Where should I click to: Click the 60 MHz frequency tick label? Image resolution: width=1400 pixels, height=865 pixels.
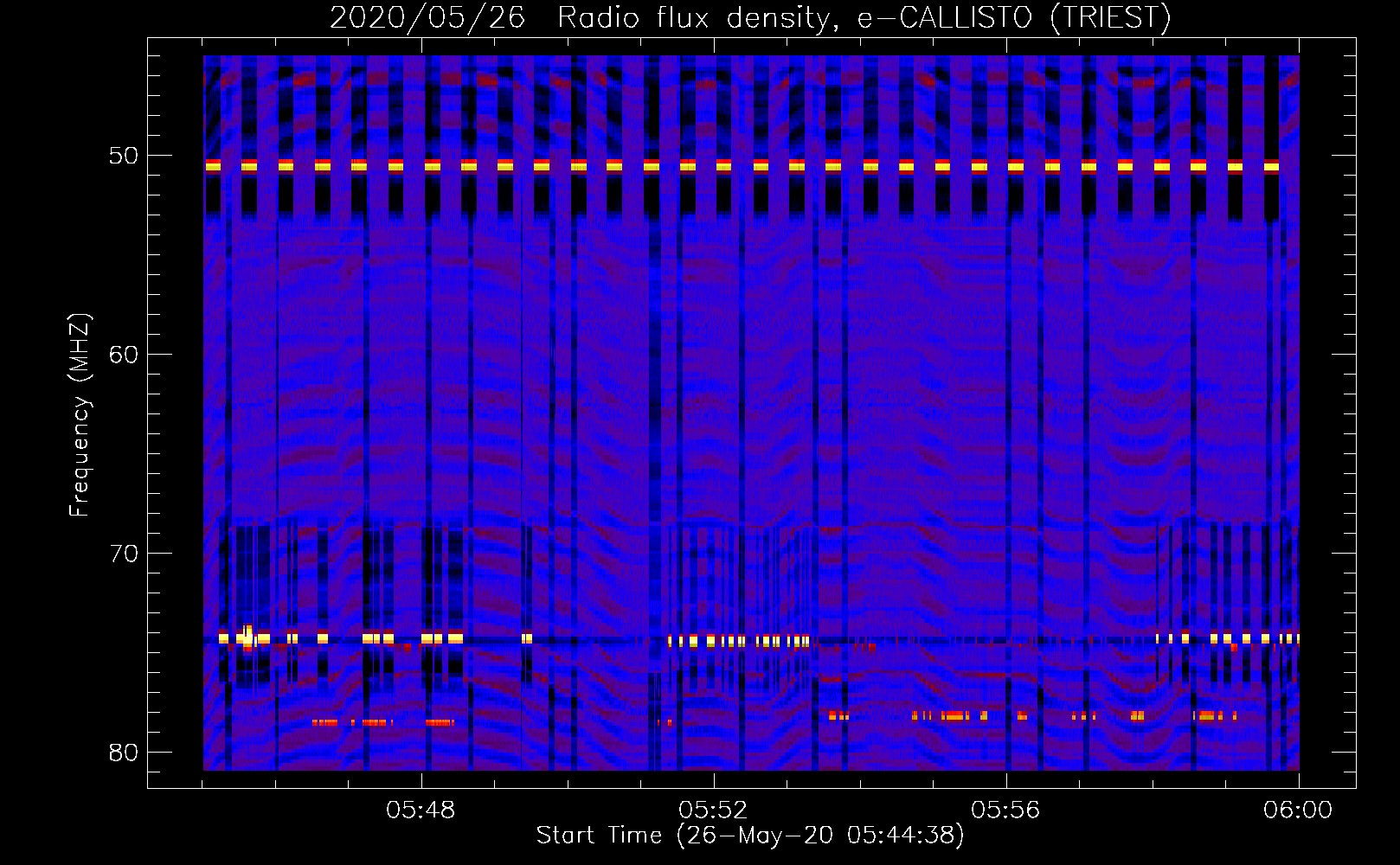(x=123, y=355)
